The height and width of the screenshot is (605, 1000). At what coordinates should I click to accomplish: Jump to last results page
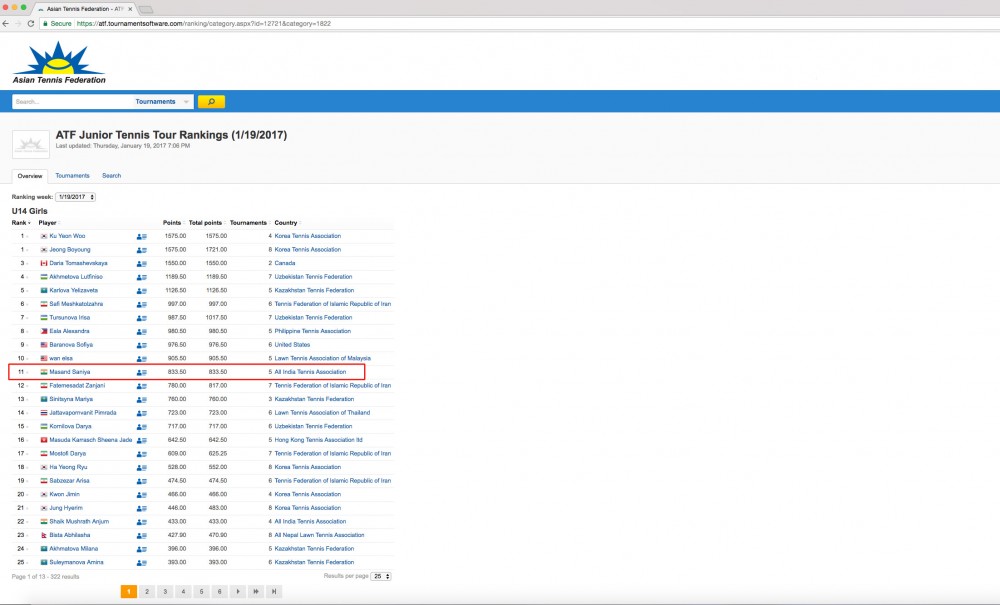tap(274, 592)
